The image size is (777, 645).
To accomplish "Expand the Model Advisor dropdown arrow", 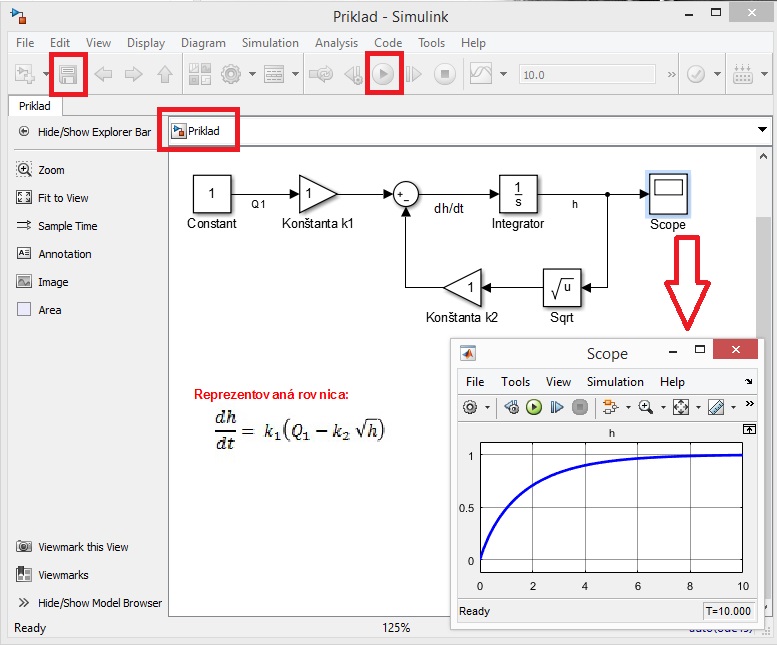I will point(717,74).
